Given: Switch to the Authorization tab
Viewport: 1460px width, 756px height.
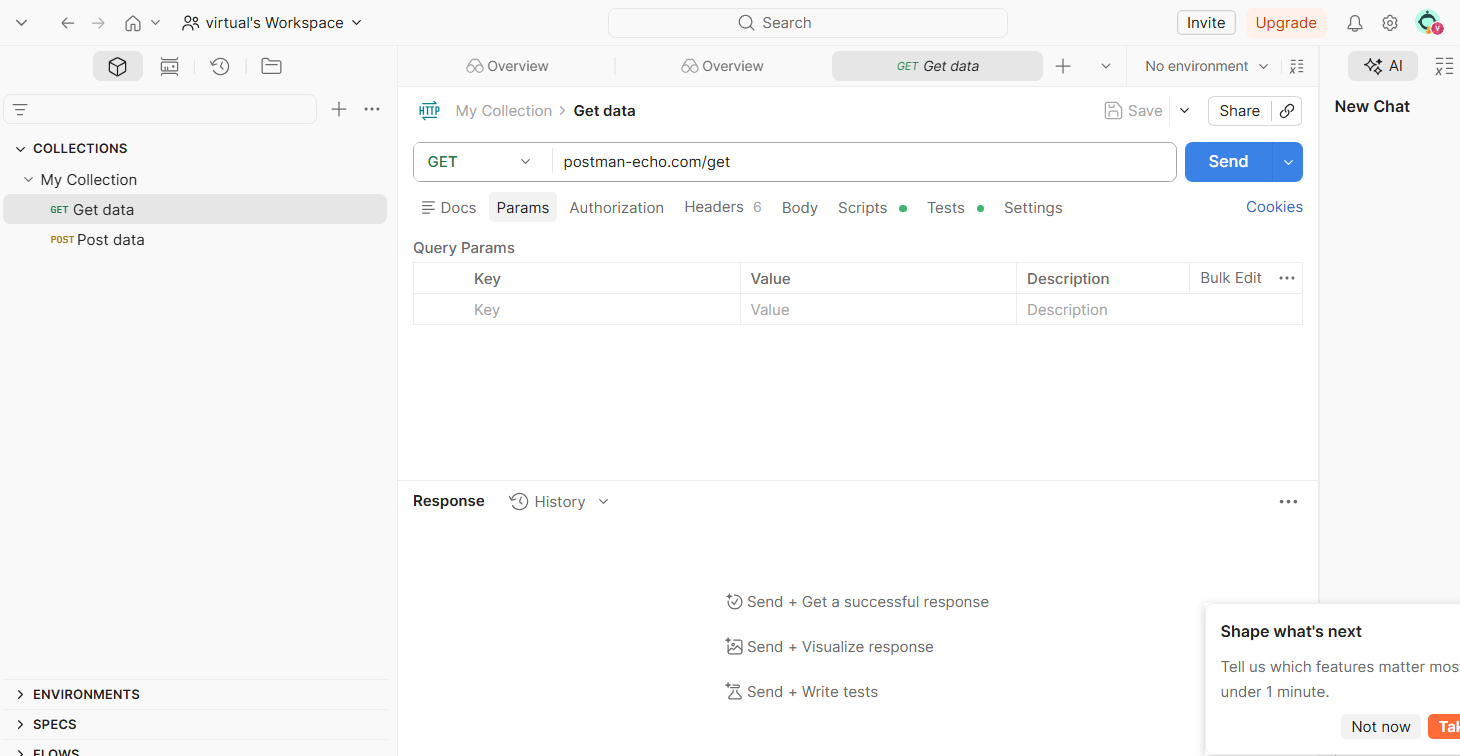Looking at the screenshot, I should (x=616, y=208).
